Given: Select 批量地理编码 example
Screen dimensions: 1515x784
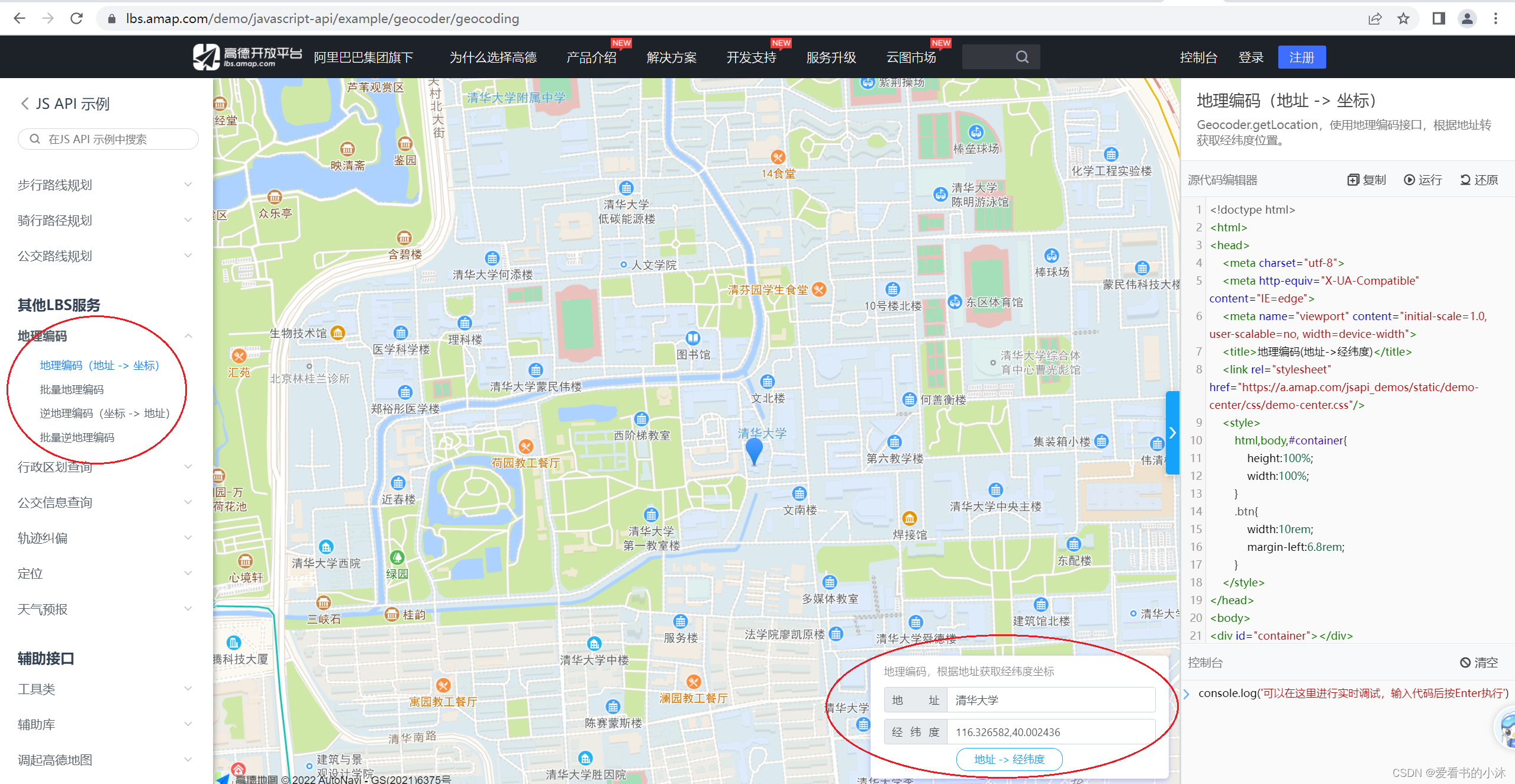Looking at the screenshot, I should coord(72,389).
